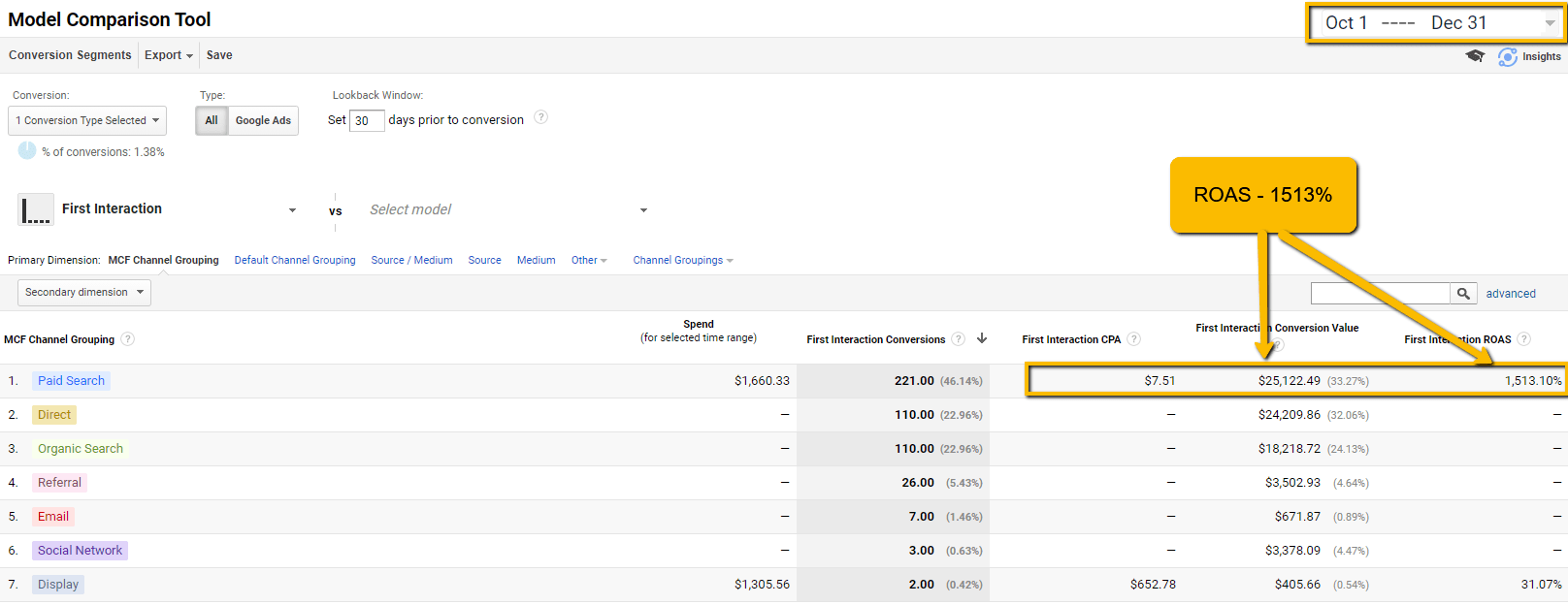Click help icon next to lookback window
This screenshot has height=605, width=1568.
pyautogui.click(x=541, y=117)
